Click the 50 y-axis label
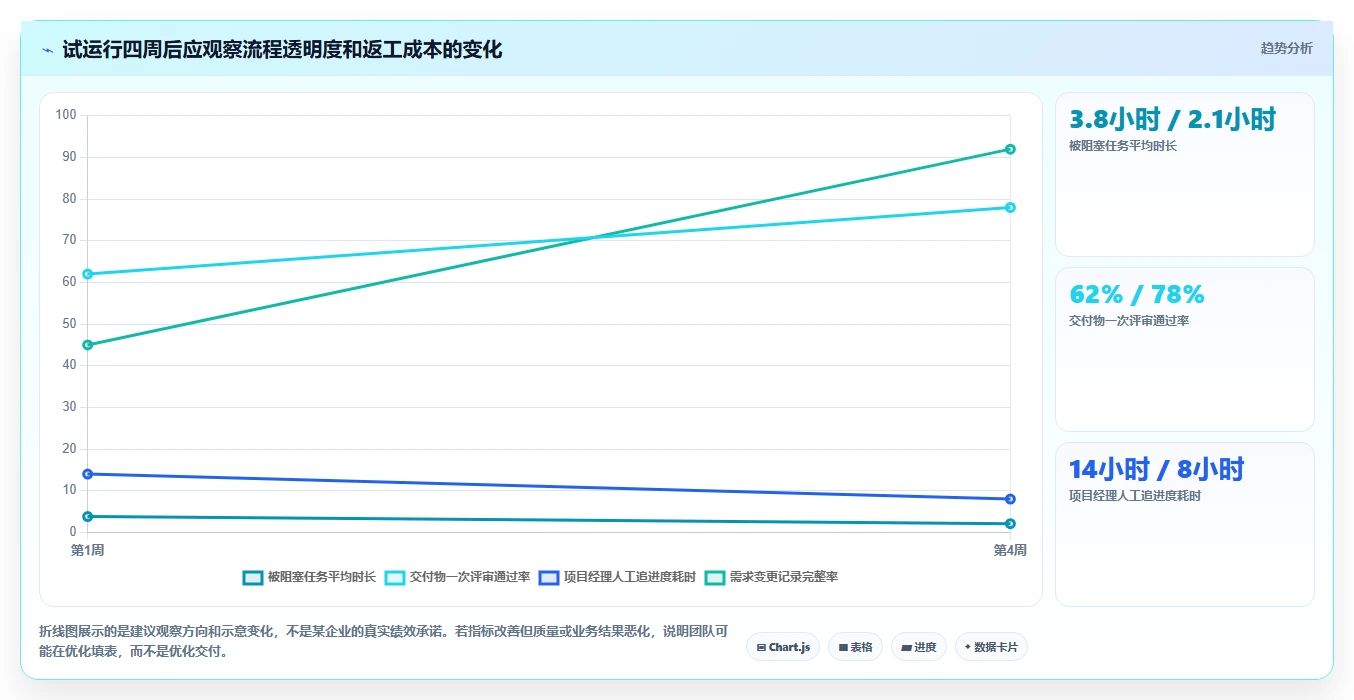The height and width of the screenshot is (700, 1354). pos(69,323)
